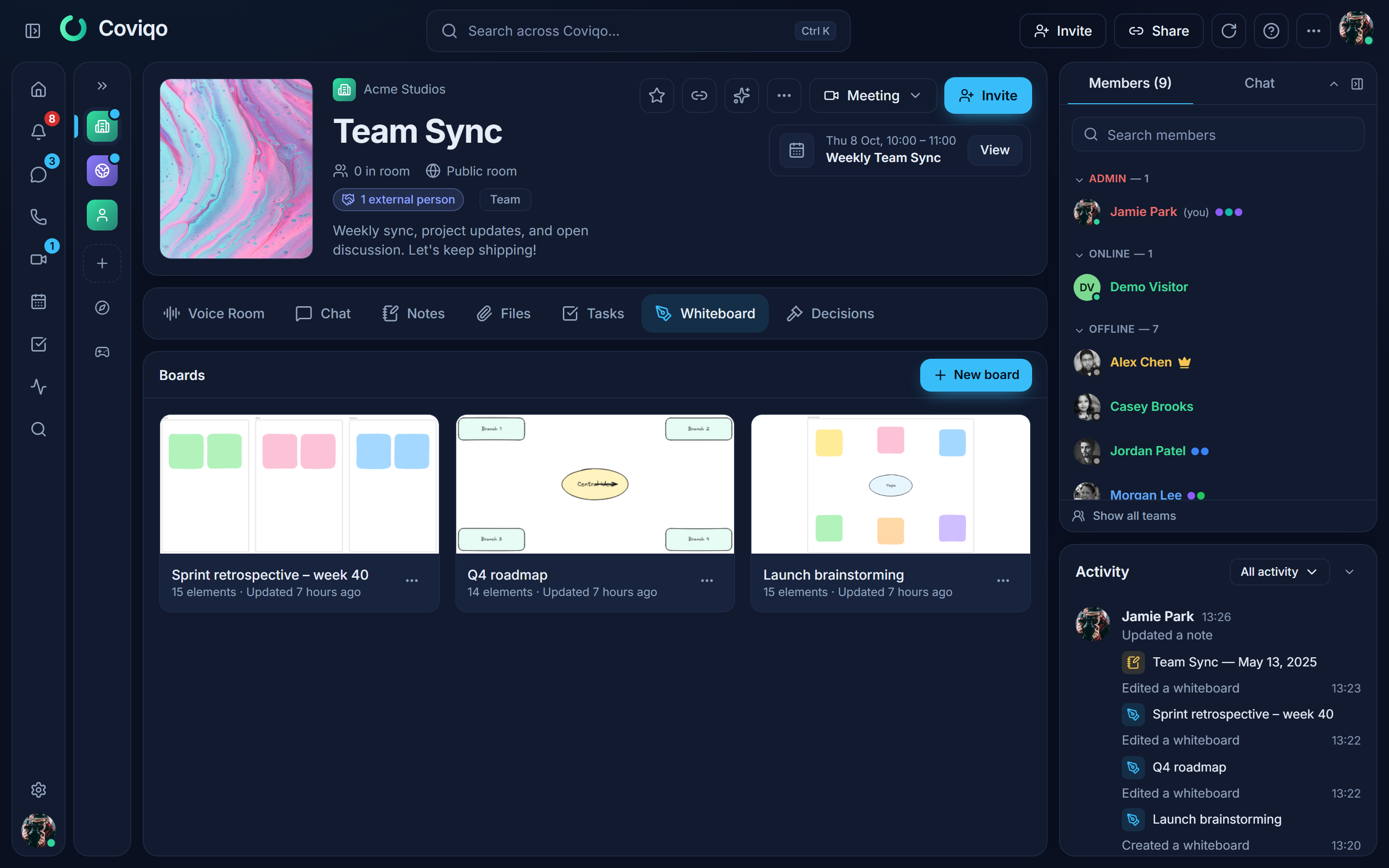Switch to the Decisions tab

830,313
